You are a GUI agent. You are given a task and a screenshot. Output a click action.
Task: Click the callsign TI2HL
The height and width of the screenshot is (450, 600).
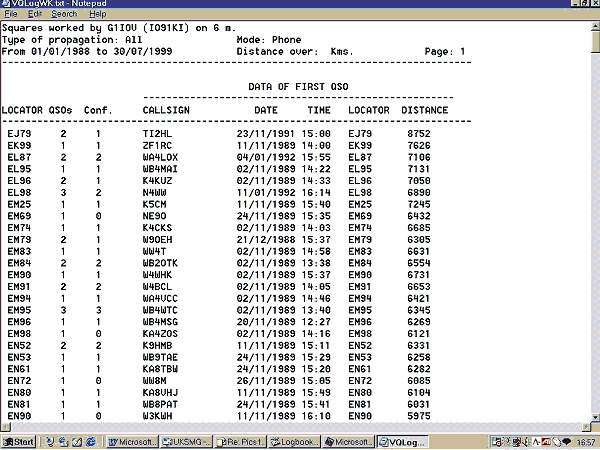tap(157, 134)
